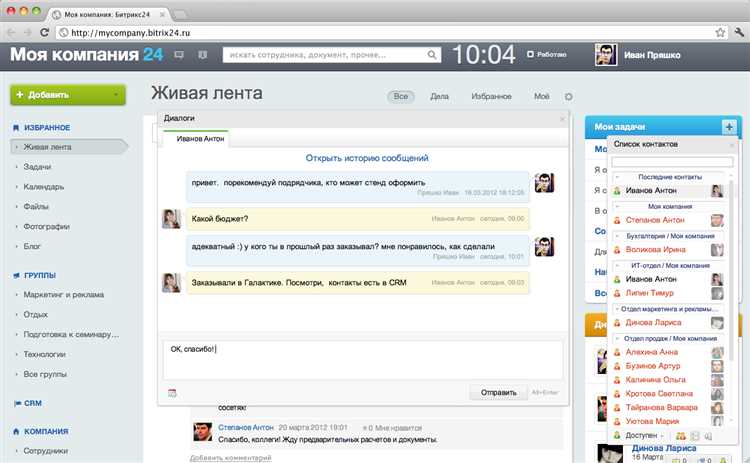Click the groups icon at contact list bottom
This screenshot has width=750, height=463.
681,436
